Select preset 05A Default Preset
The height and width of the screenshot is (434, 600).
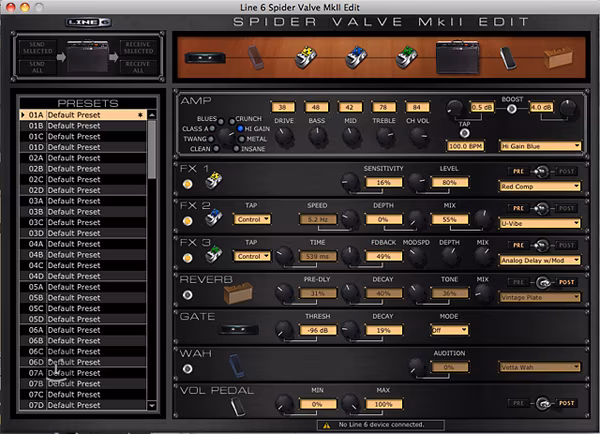click(x=83, y=287)
